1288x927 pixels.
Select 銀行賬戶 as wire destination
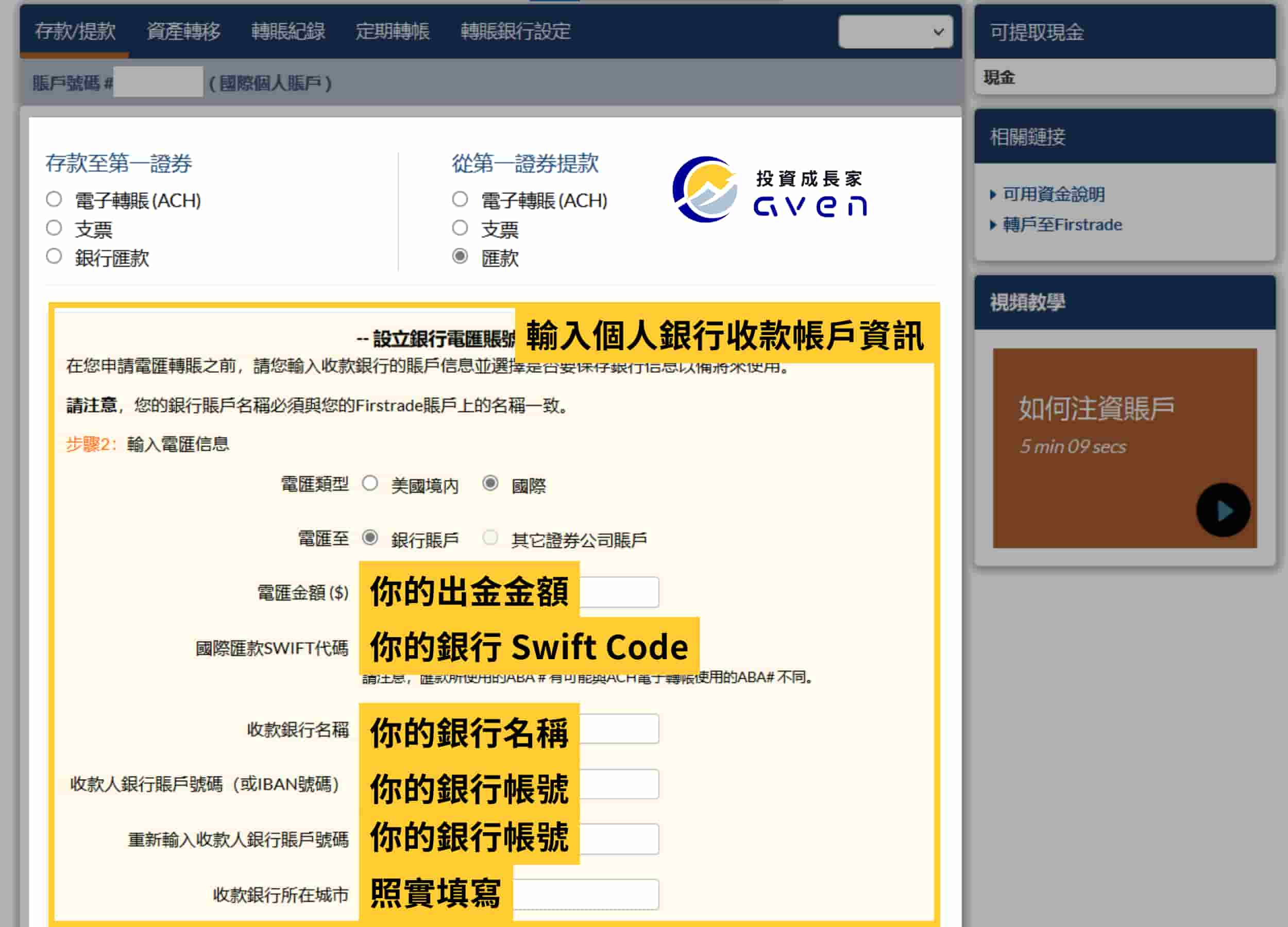click(x=370, y=538)
